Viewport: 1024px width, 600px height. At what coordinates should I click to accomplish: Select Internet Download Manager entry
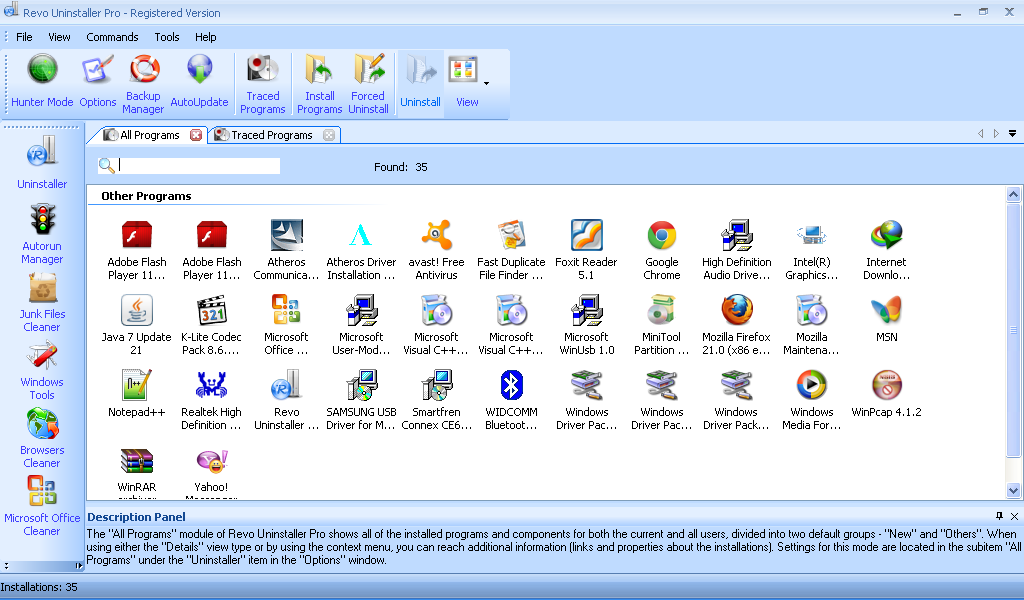pos(886,249)
